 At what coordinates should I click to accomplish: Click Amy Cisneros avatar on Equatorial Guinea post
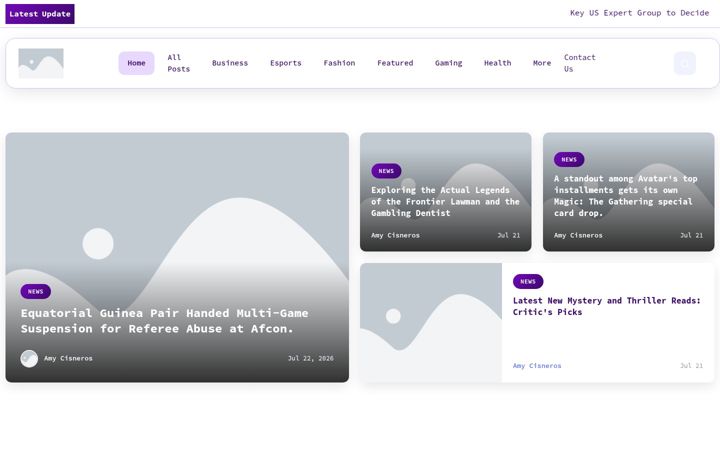(x=29, y=359)
